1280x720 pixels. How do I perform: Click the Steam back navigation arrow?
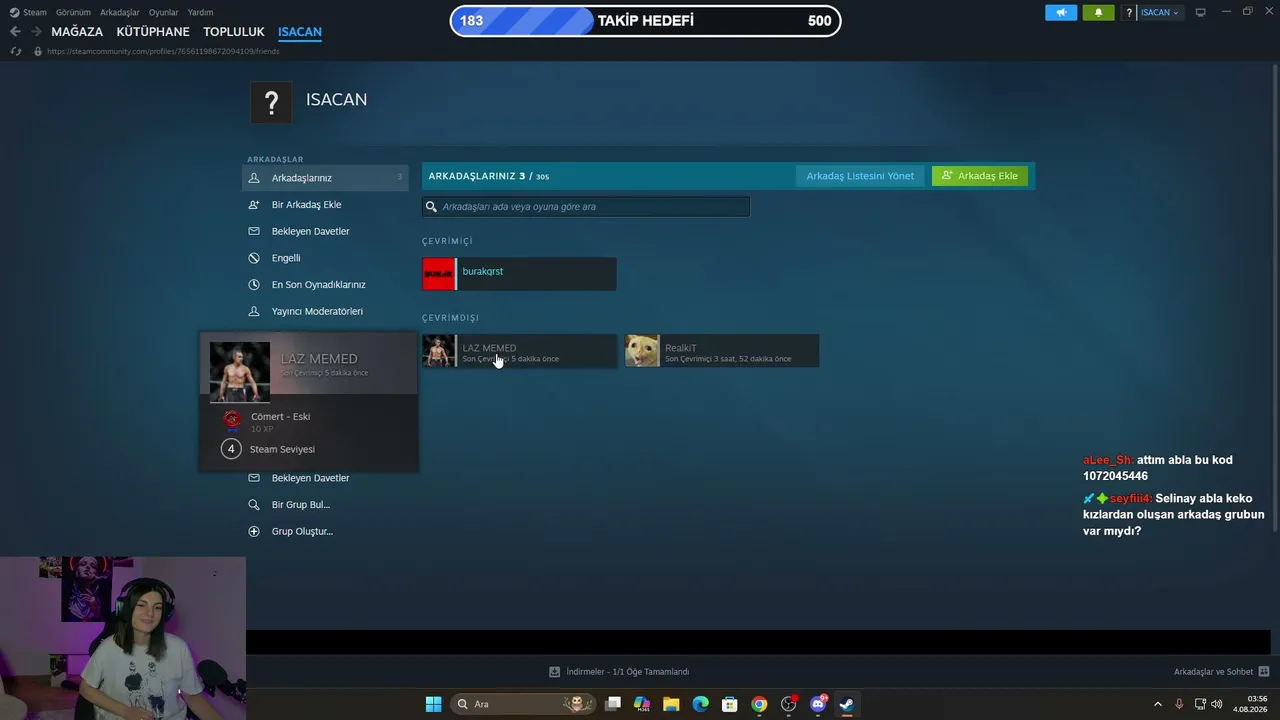pyautogui.click(x=15, y=32)
